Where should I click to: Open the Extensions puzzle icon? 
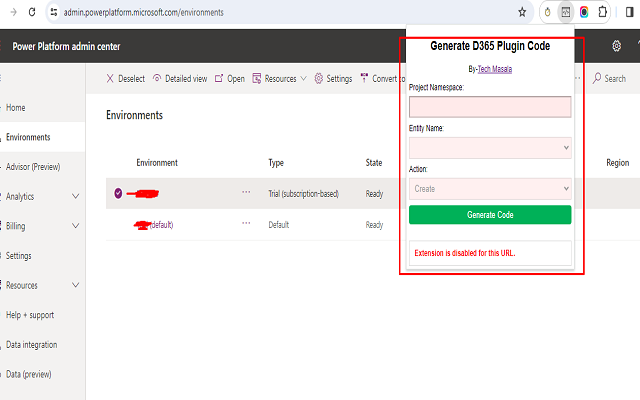point(602,12)
